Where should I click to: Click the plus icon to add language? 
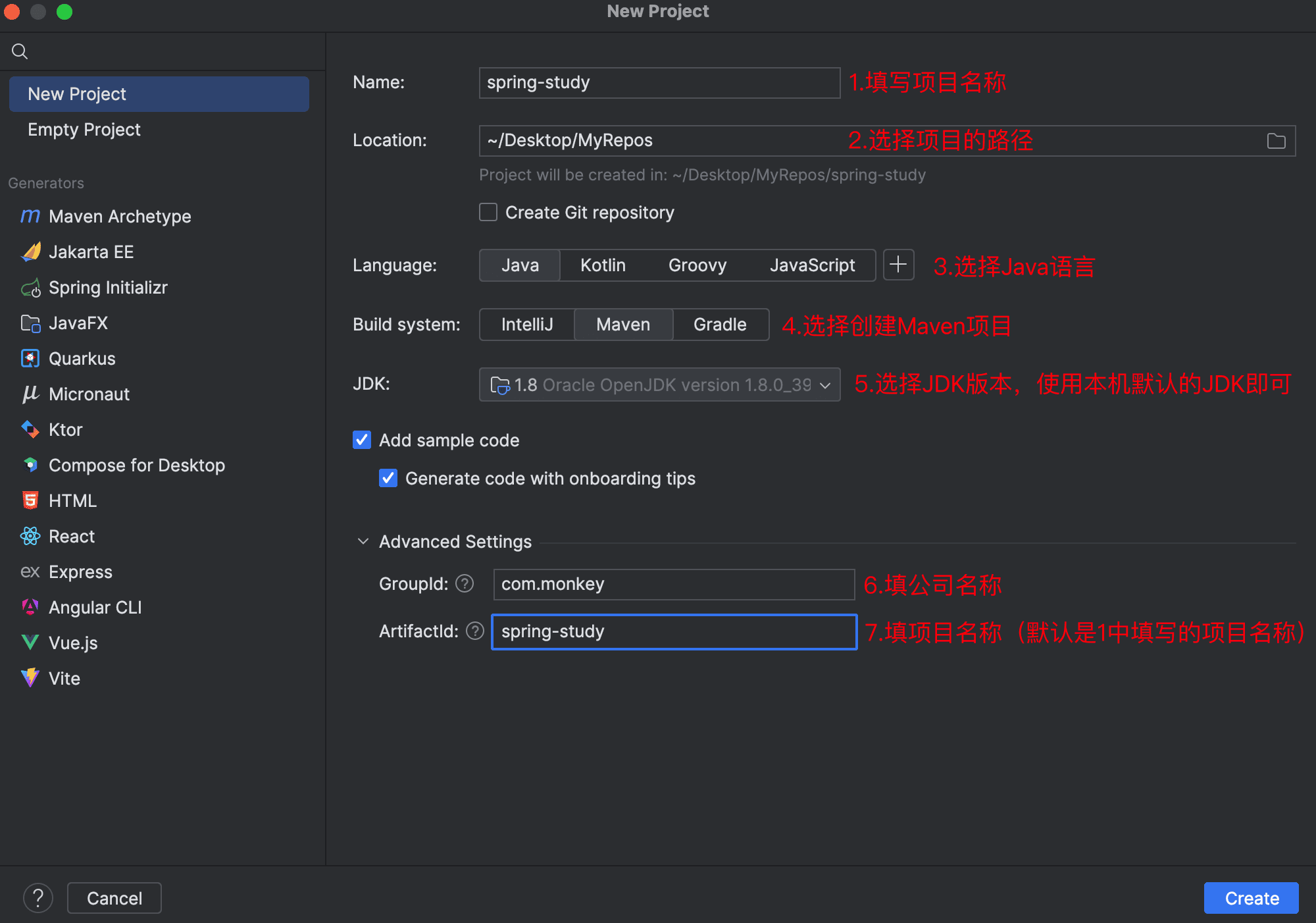click(898, 265)
